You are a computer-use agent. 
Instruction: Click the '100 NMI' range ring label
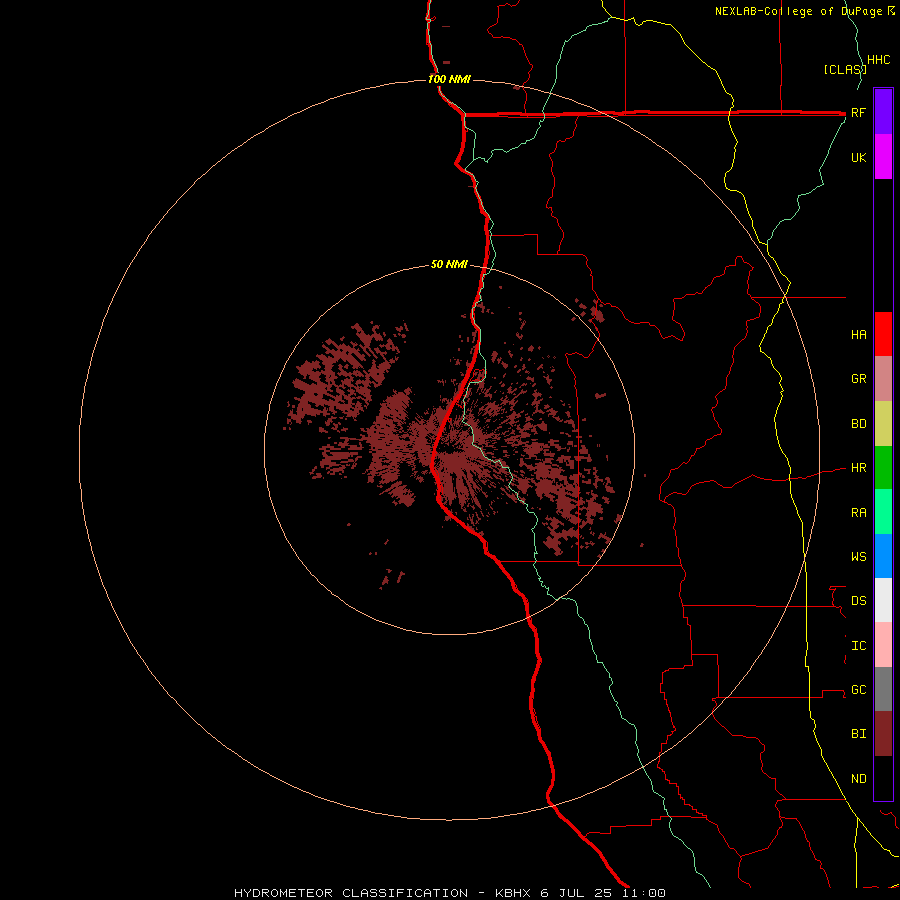449,79
